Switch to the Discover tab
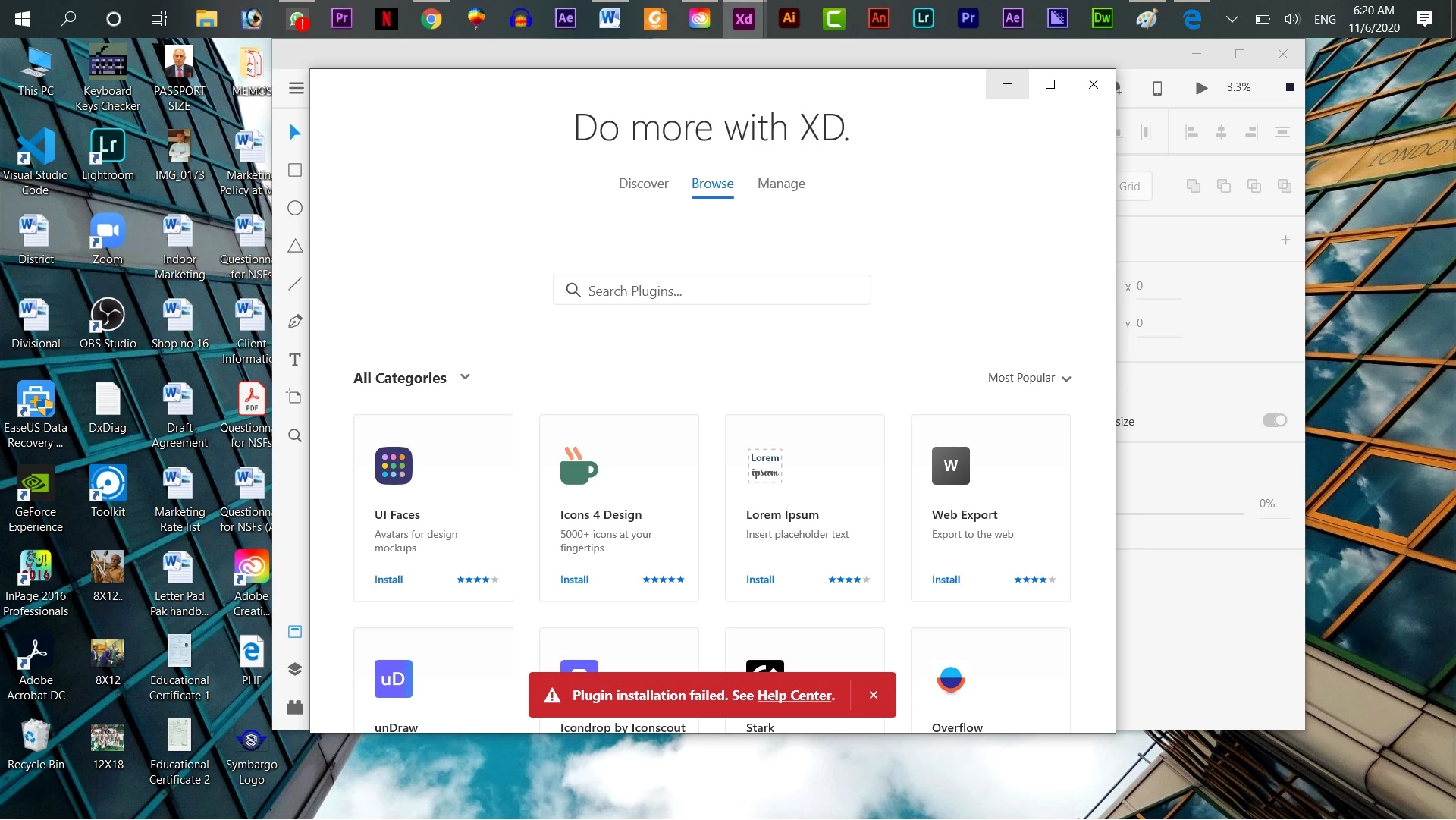The height and width of the screenshot is (820, 1456). click(x=643, y=184)
